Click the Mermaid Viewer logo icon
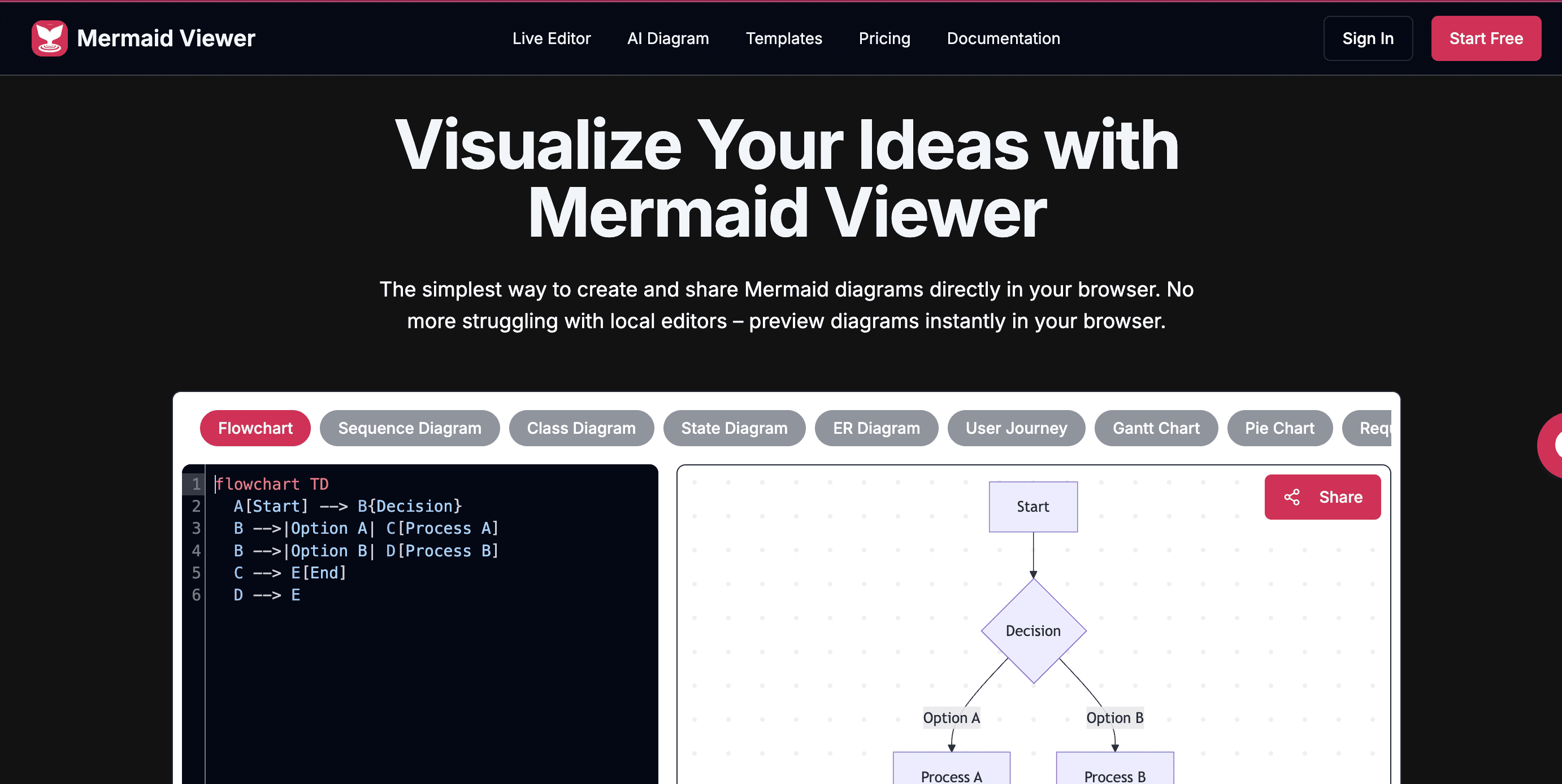 click(x=50, y=38)
